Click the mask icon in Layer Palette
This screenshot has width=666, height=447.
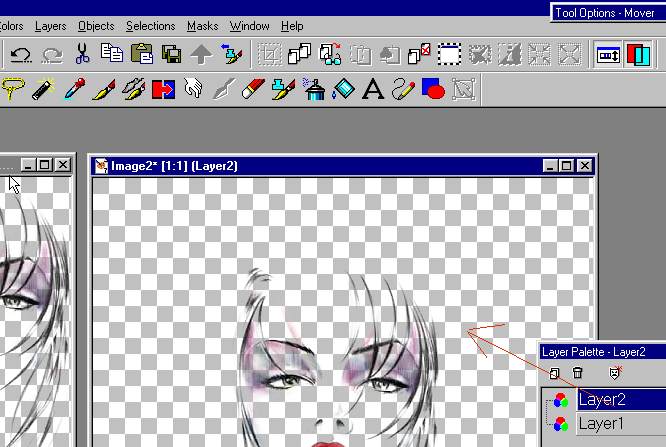pyautogui.click(x=615, y=372)
